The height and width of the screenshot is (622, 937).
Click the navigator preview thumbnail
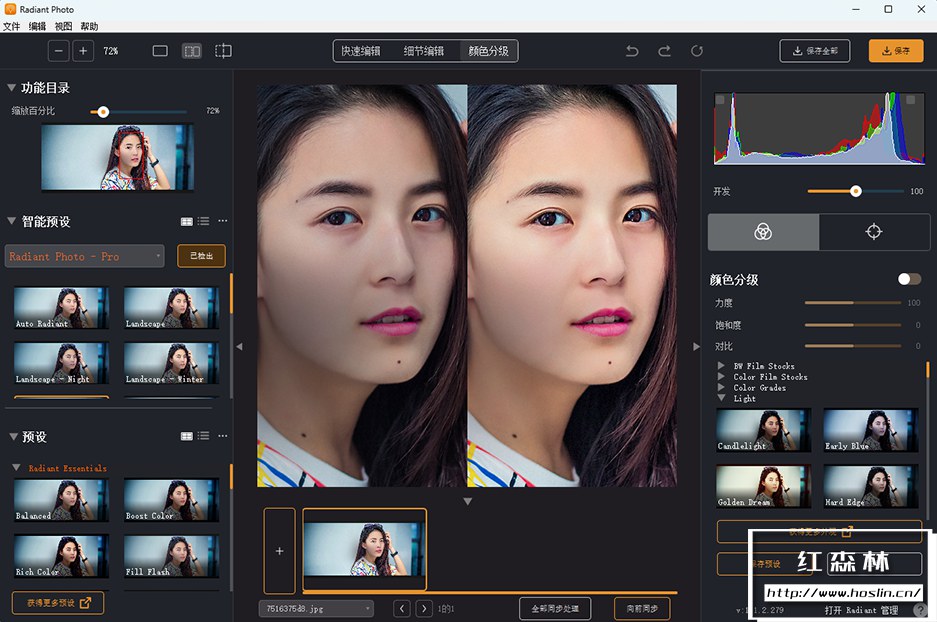coord(117,157)
